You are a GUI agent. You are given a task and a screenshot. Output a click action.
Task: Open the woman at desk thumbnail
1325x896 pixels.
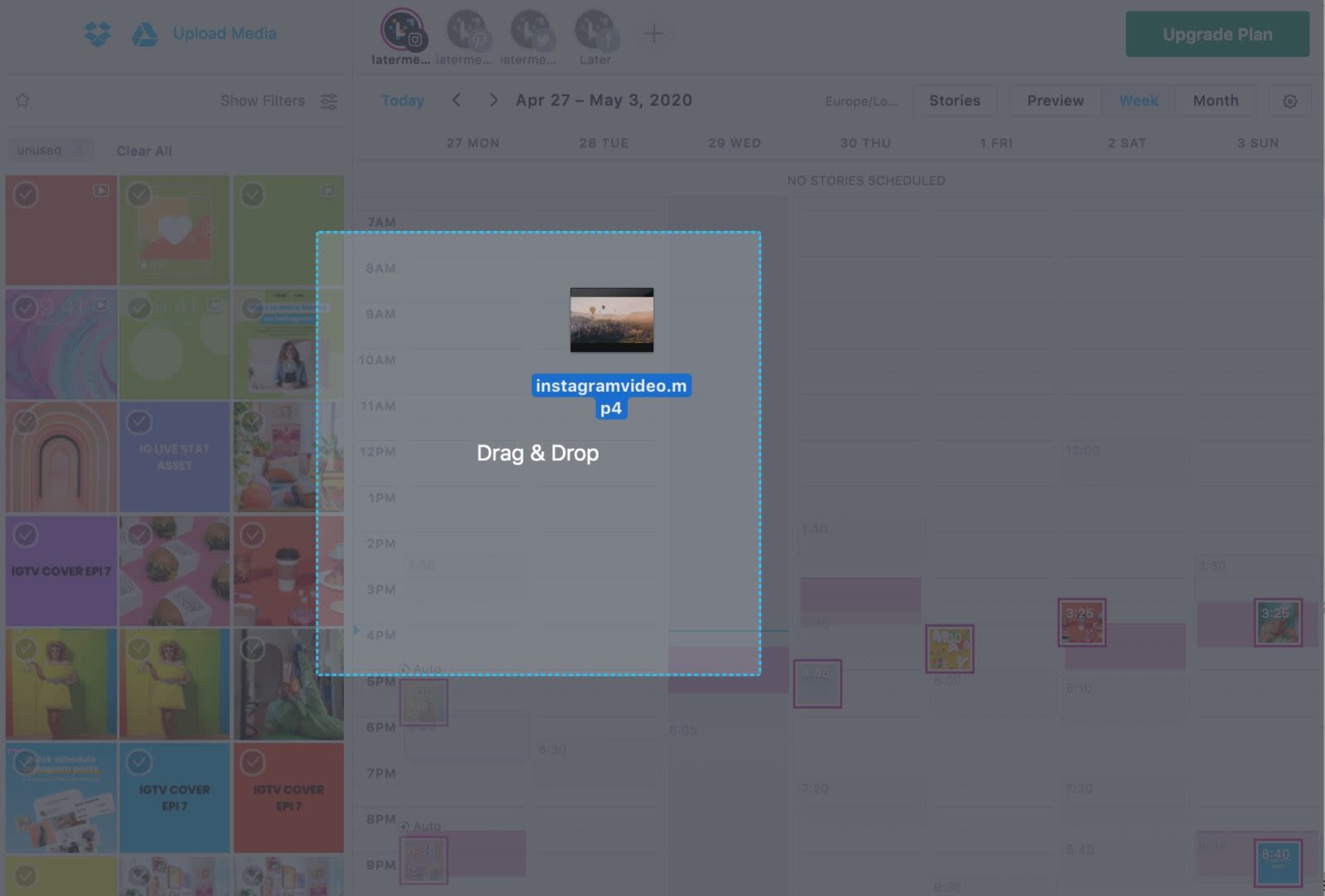[288, 344]
